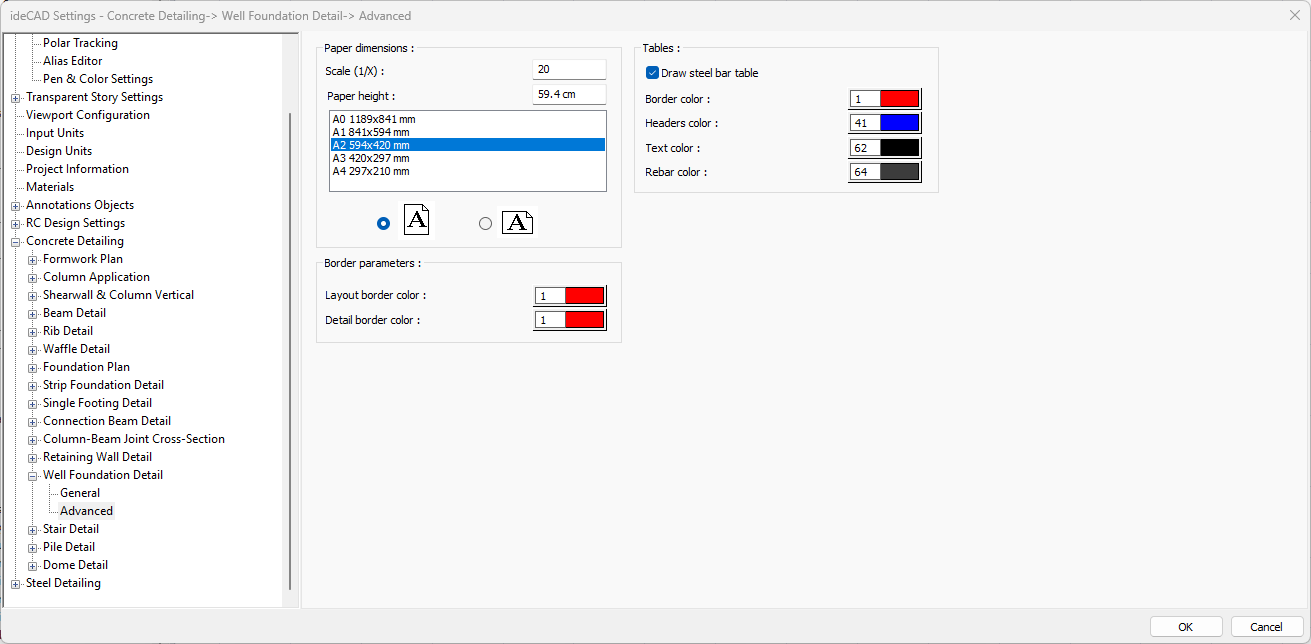The image size is (1311, 644).
Task: Select the landscape paper orientation icon
Action: tap(516, 222)
